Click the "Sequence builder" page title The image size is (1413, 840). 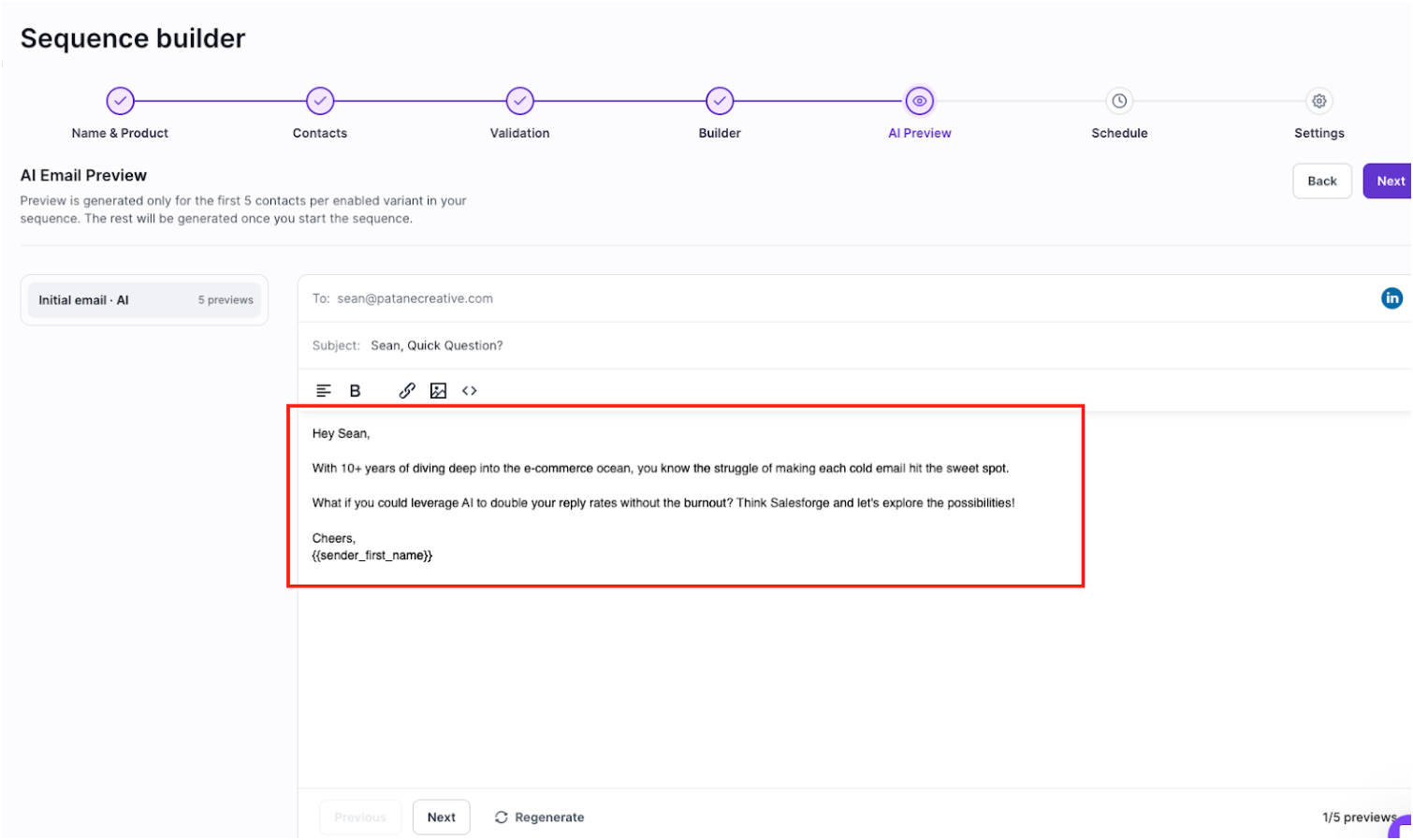pos(133,38)
